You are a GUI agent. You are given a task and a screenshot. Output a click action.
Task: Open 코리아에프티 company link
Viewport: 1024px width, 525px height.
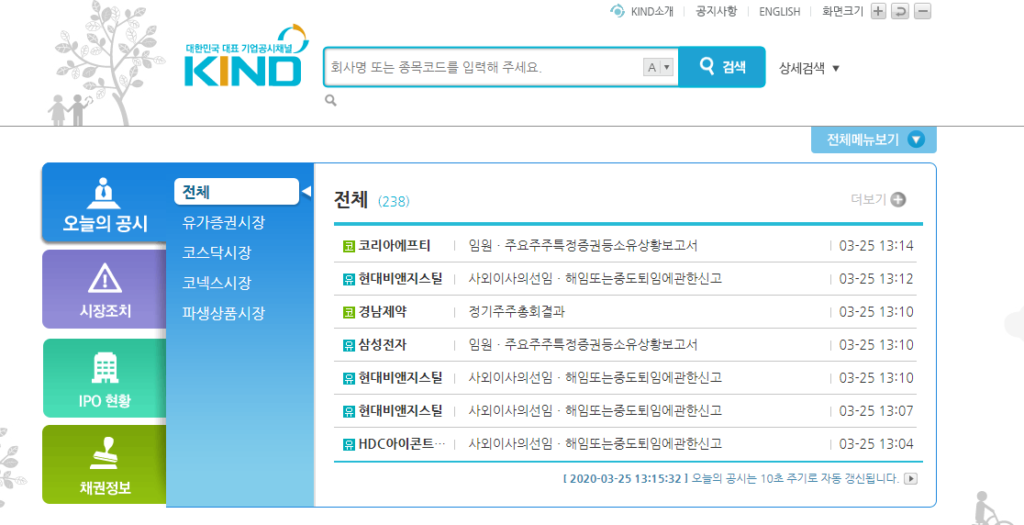point(394,246)
